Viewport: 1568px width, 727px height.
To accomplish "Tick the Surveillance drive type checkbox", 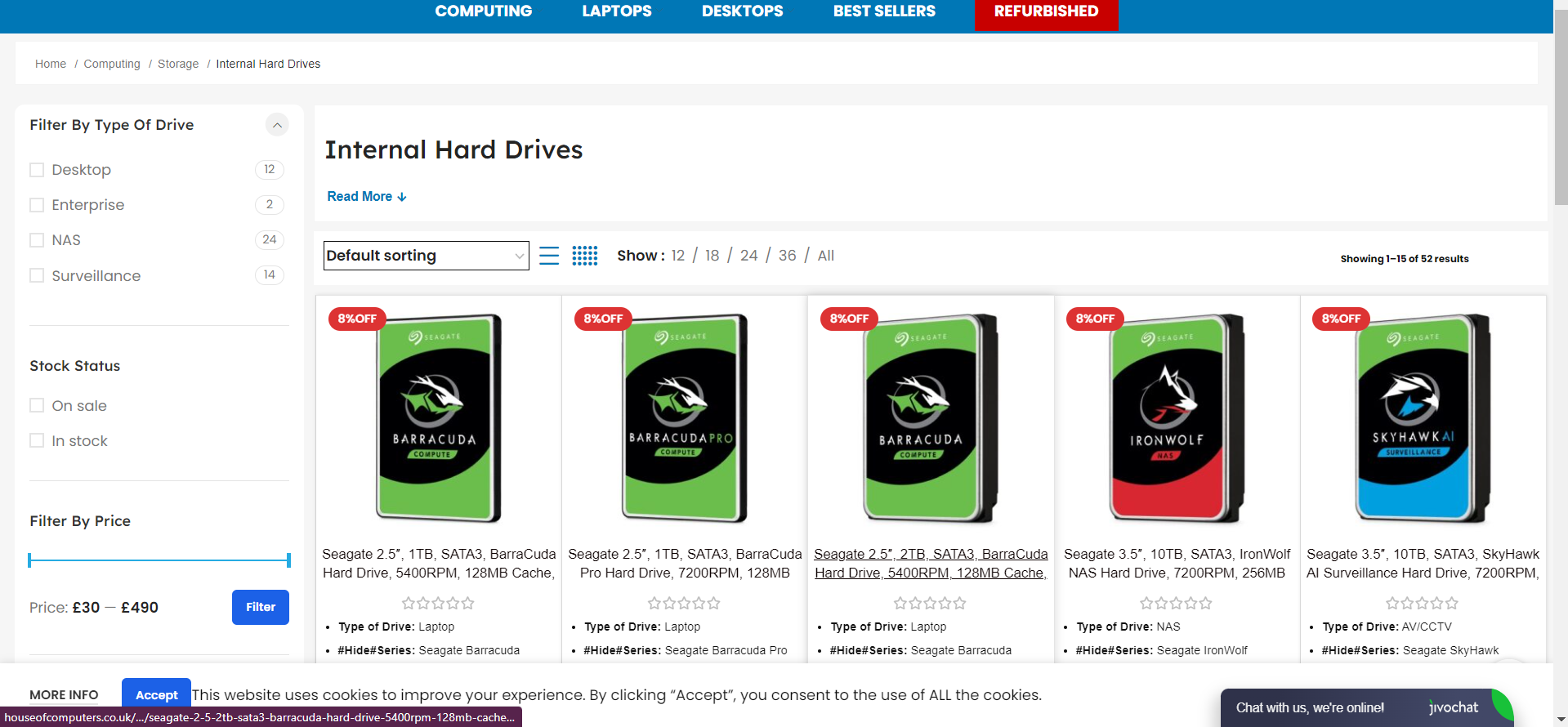I will coord(37,275).
